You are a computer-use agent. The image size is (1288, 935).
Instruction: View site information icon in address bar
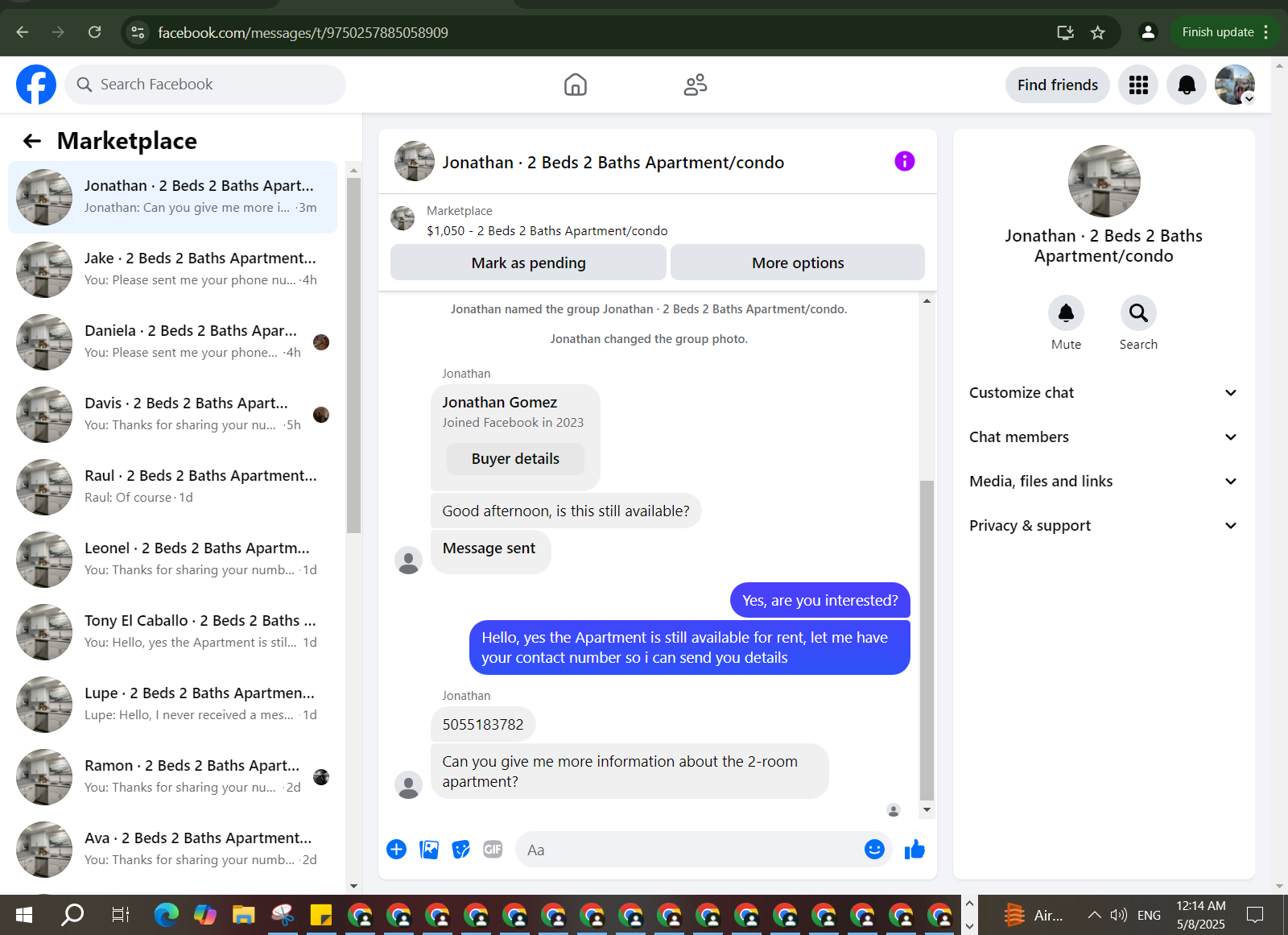(x=138, y=32)
